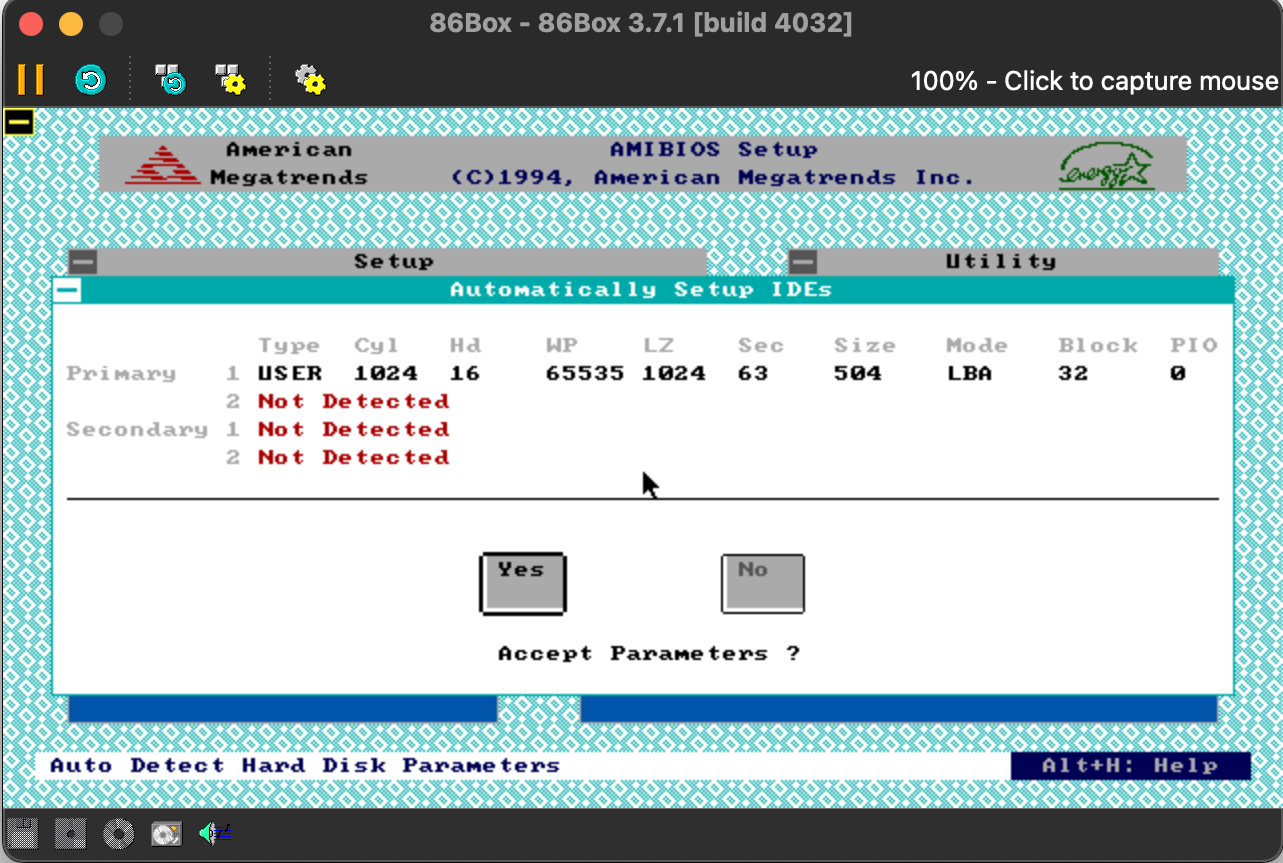
Task: Open the Automatically Setup IDEs control menu
Action: 67,290
